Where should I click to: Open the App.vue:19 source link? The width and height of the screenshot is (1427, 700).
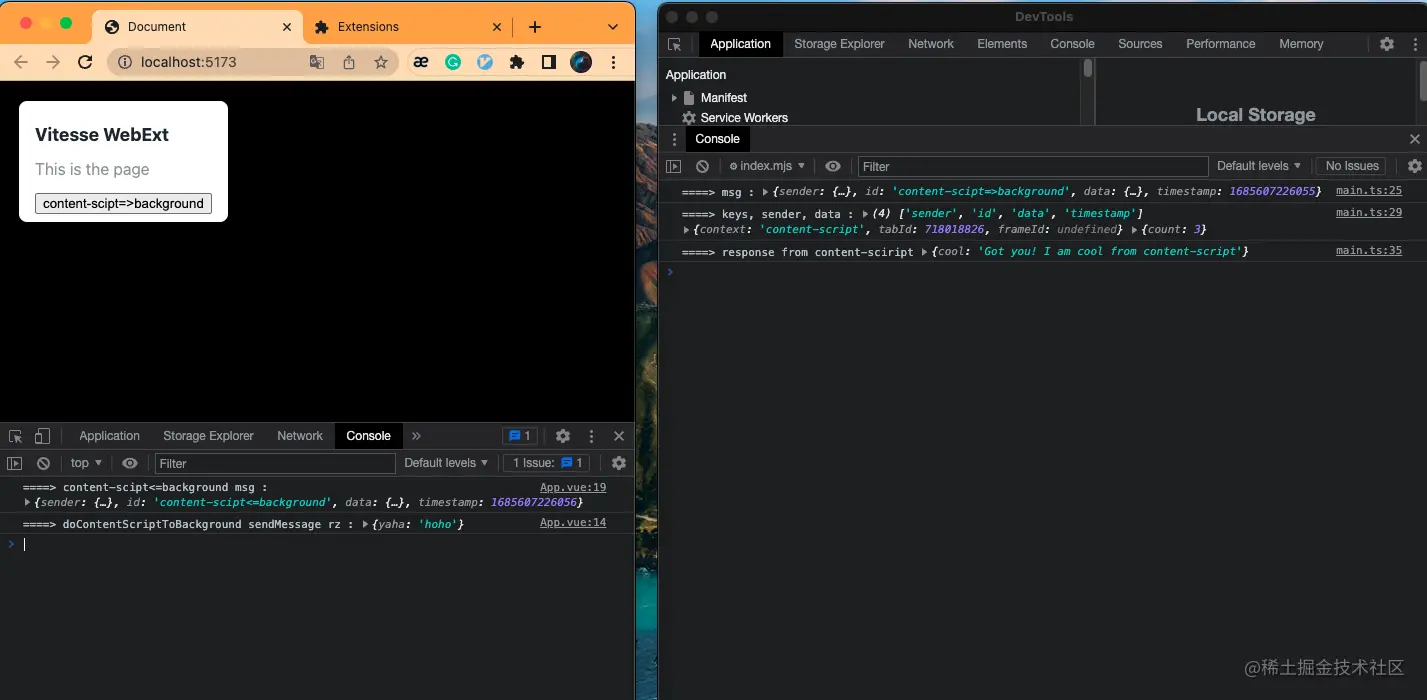click(573, 488)
